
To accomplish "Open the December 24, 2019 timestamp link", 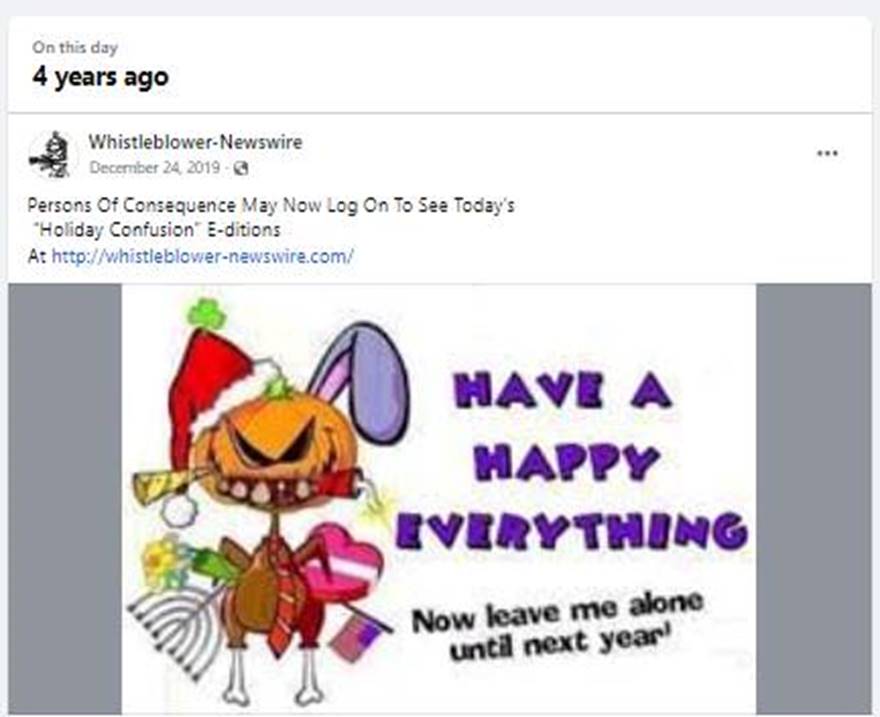I will 155,168.
